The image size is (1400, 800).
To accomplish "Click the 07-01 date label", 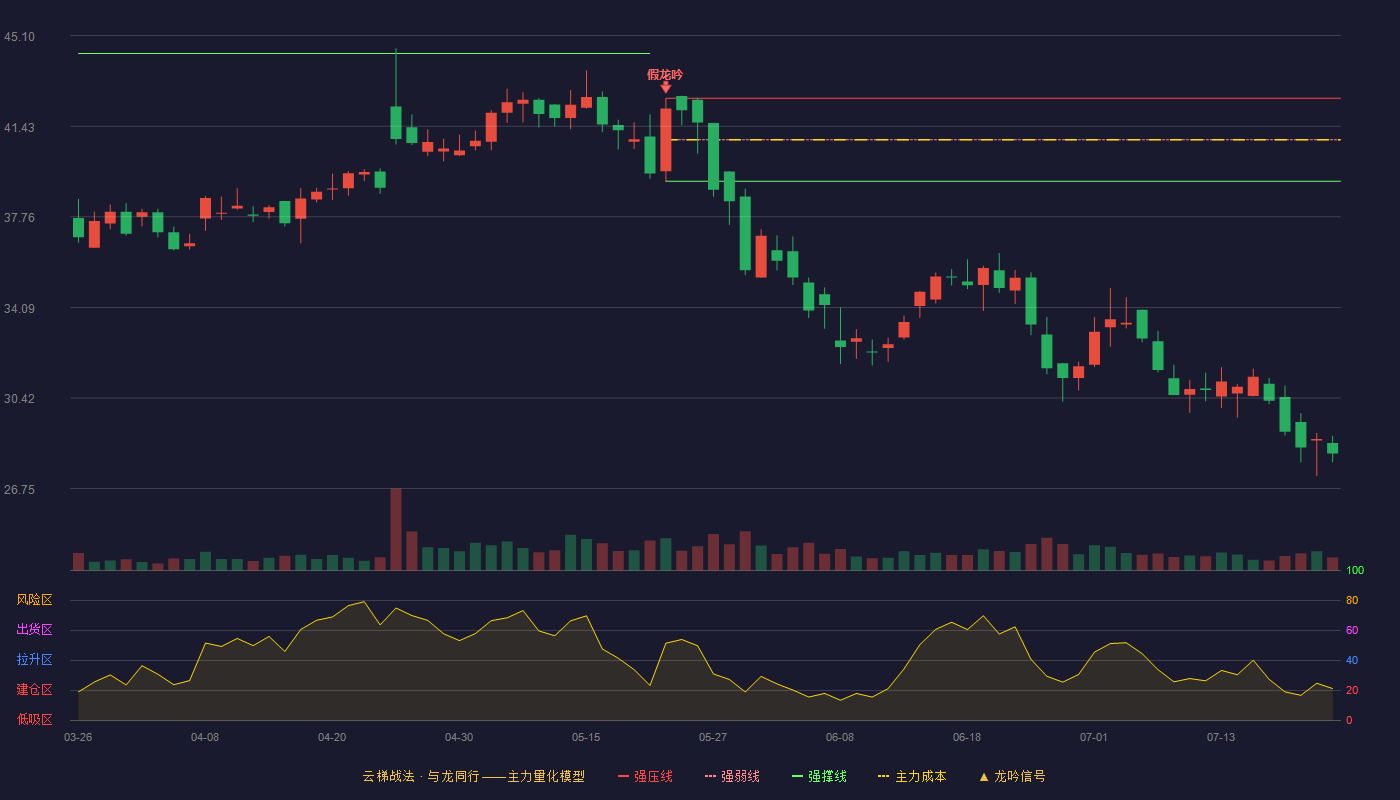I will [x=1094, y=737].
